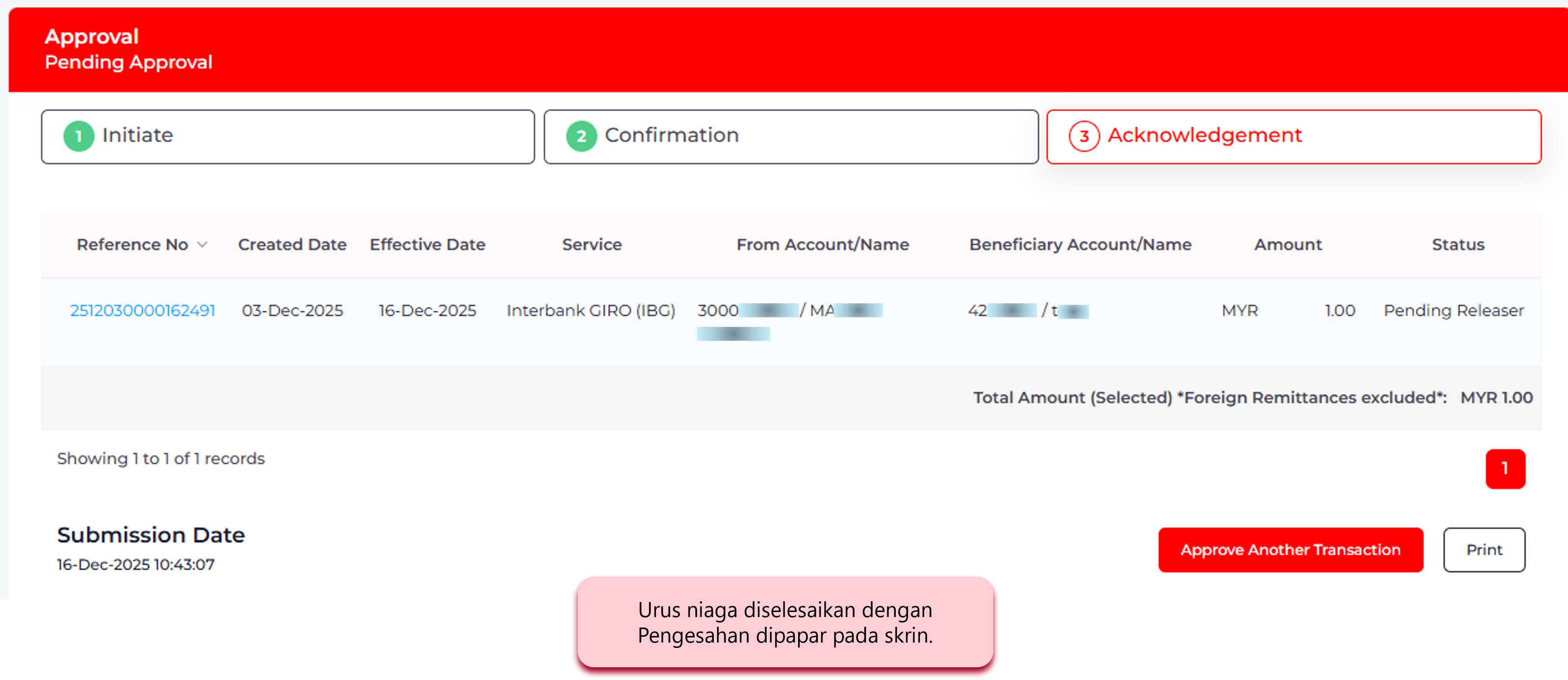Click the 1.00 amount cell in the row
1568x680 pixels.
pyautogui.click(x=1340, y=310)
